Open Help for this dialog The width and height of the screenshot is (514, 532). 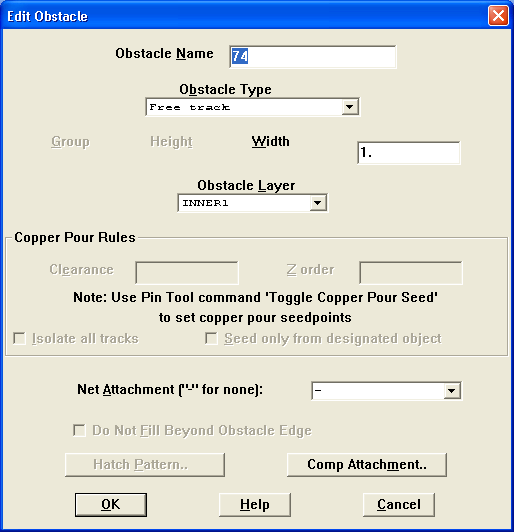pyautogui.click(x=255, y=505)
